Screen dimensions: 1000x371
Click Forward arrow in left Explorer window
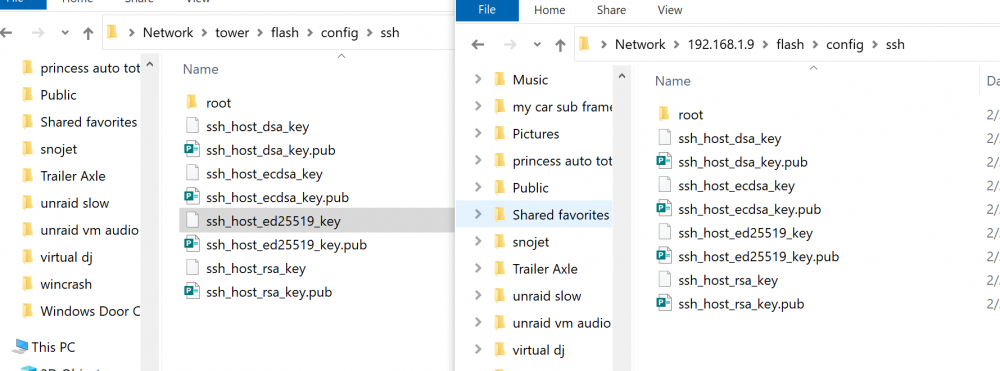38,33
